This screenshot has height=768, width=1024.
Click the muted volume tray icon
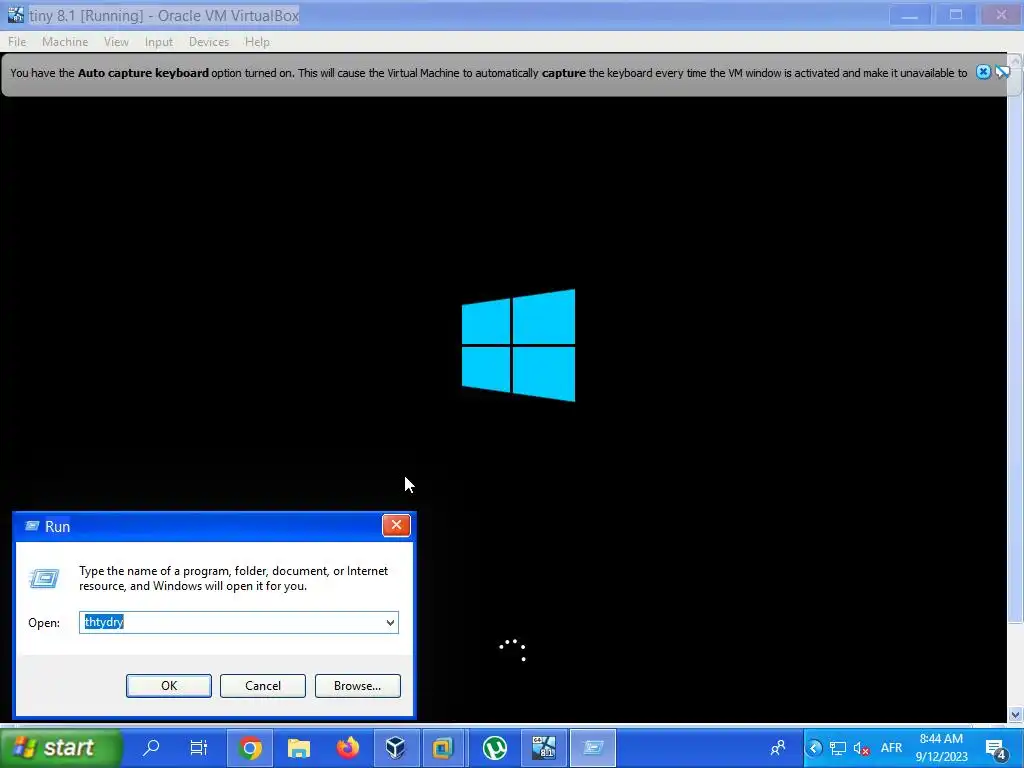861,748
